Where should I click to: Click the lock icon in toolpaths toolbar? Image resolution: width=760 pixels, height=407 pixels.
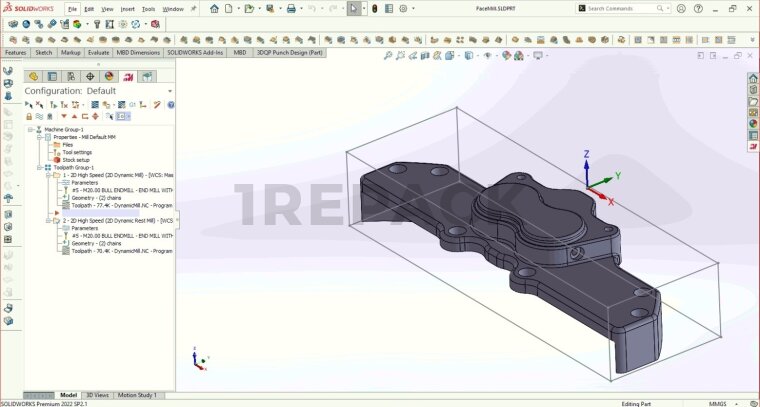pos(29,116)
